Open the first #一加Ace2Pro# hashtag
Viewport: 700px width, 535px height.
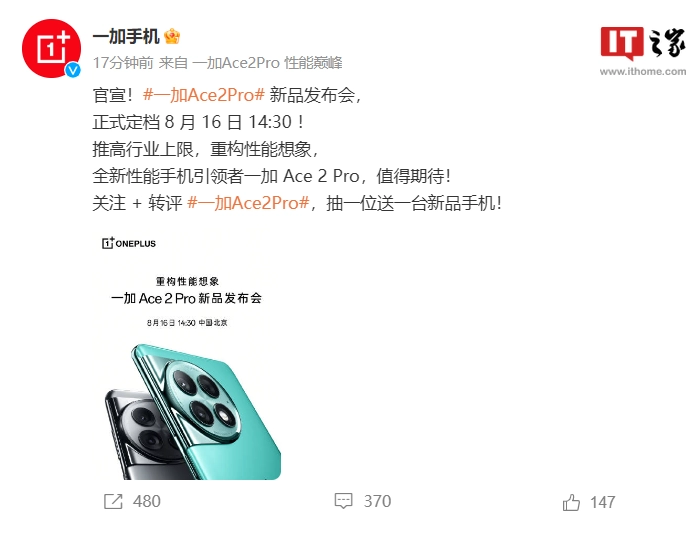(x=204, y=95)
